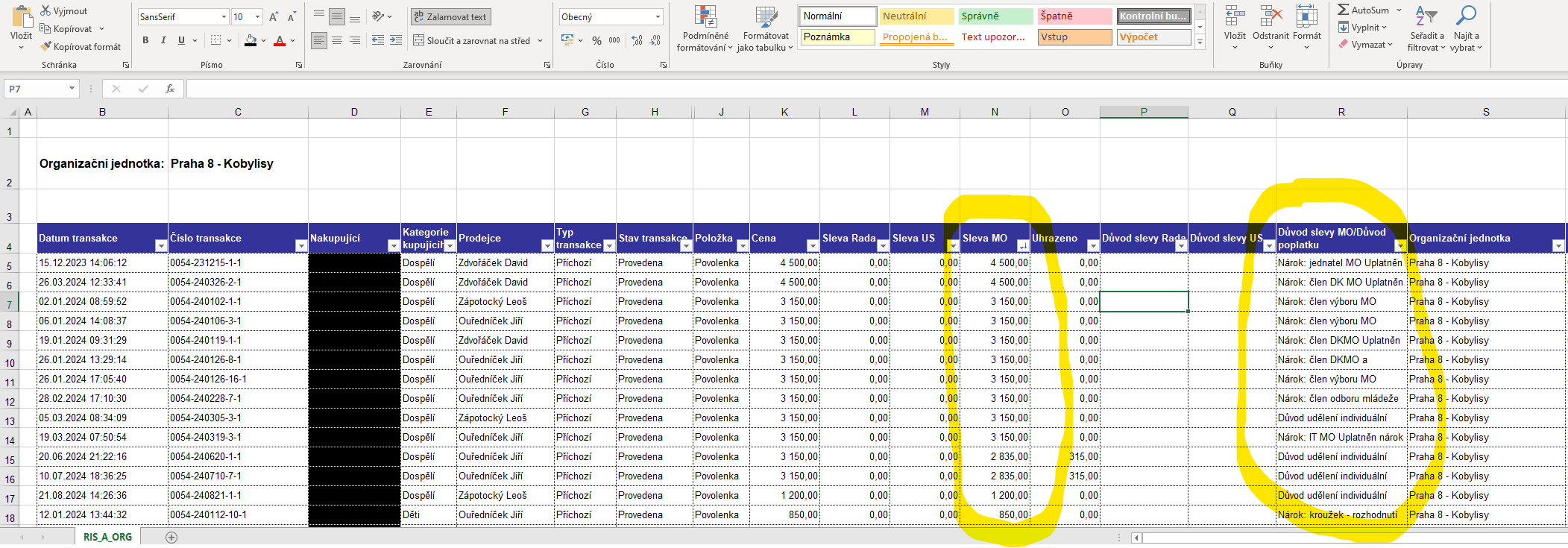
Task: Apply percent style
Action: point(596,40)
